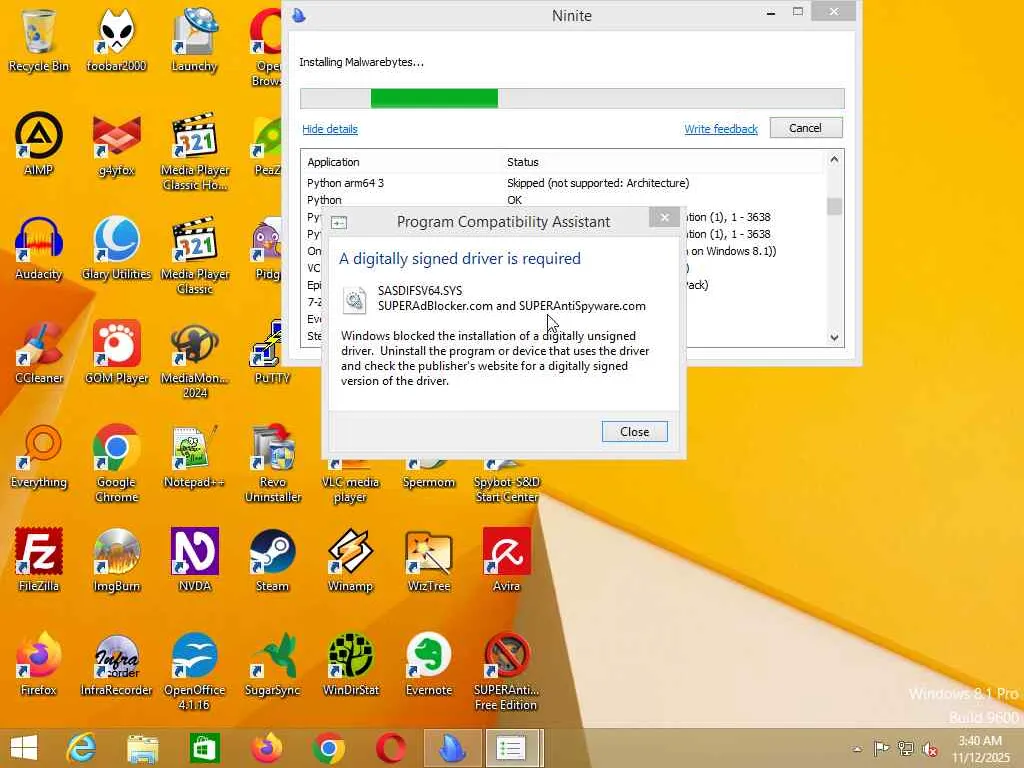Select the Notepad++ desktop shortcut

(195, 456)
